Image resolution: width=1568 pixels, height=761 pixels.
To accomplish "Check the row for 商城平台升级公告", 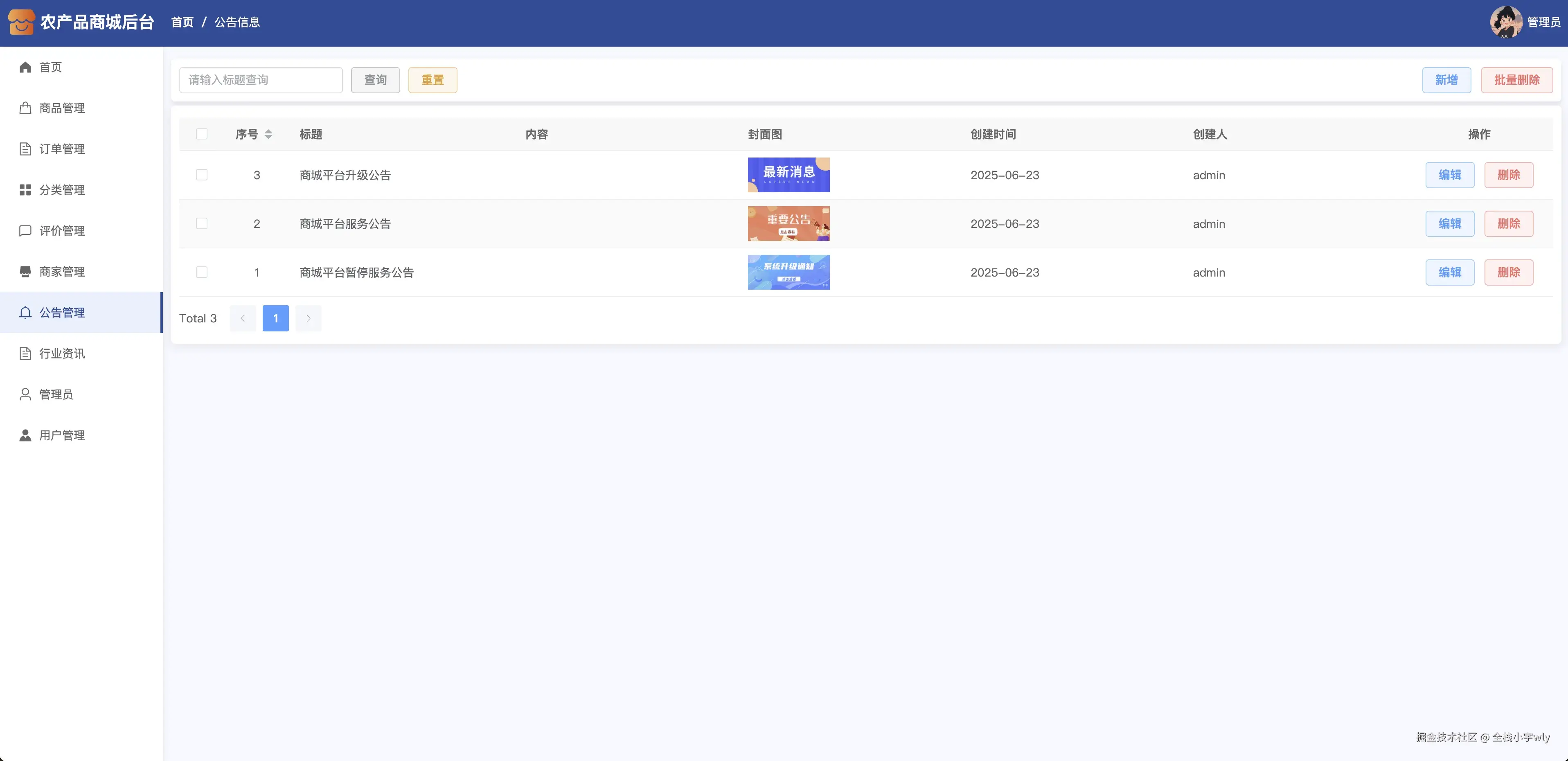I will (201, 175).
